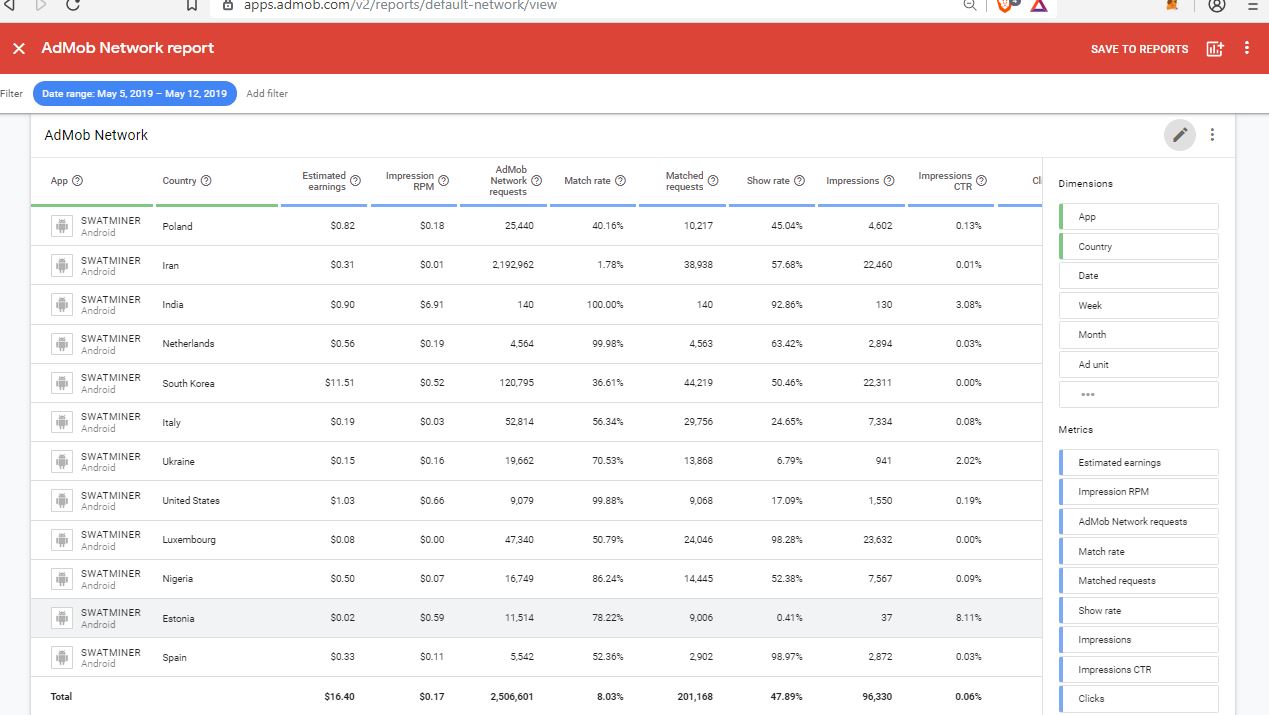Open the MetaMask fox extension icon
1269x715 pixels.
click(1172, 5)
